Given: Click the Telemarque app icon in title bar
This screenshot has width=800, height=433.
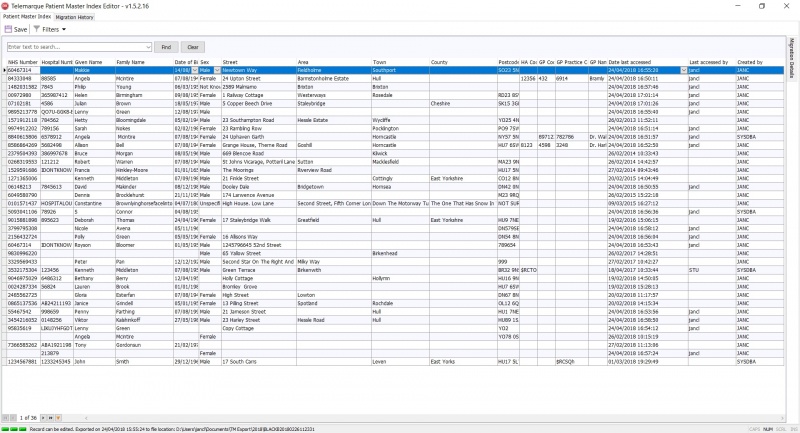Looking at the screenshot, I should tap(5, 5).
